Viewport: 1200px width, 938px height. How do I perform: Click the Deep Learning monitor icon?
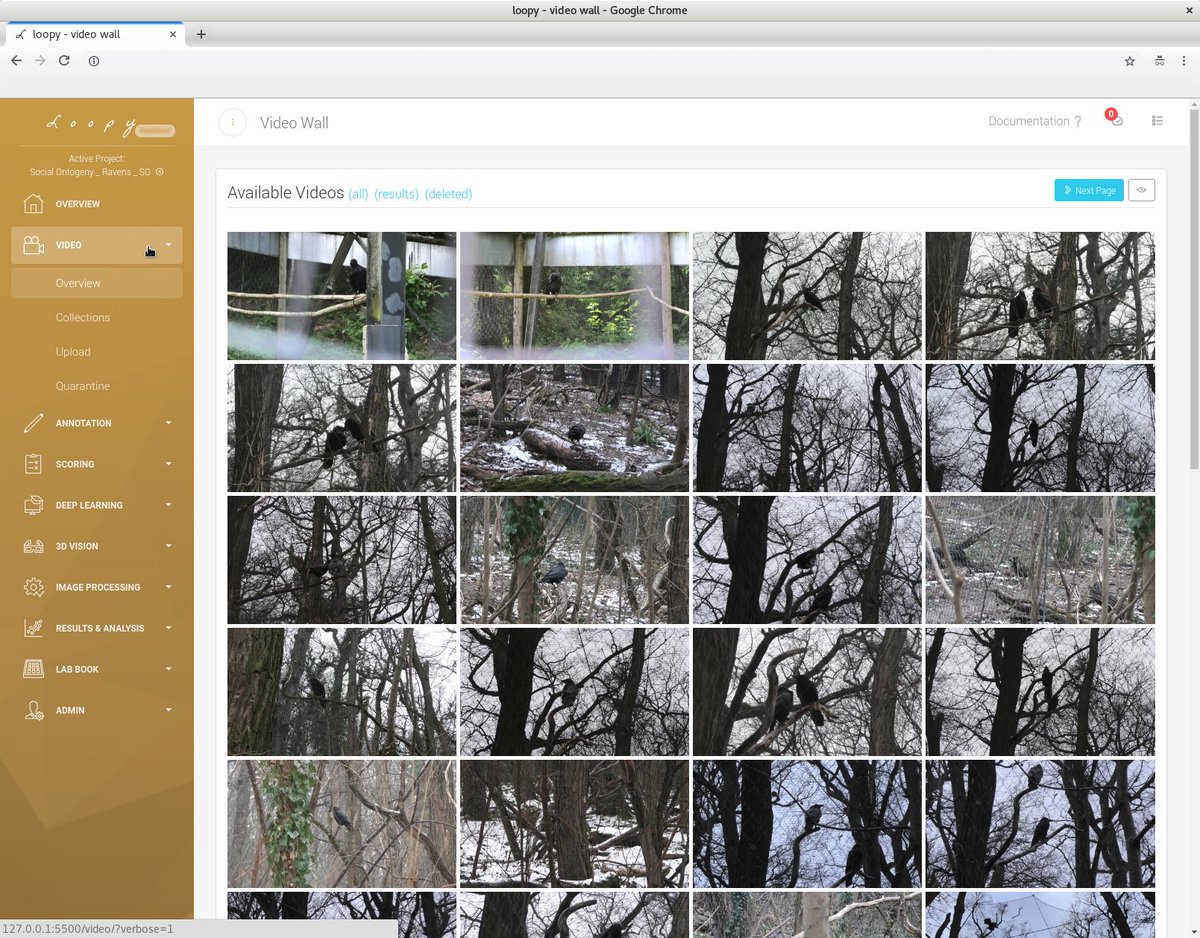(x=33, y=505)
